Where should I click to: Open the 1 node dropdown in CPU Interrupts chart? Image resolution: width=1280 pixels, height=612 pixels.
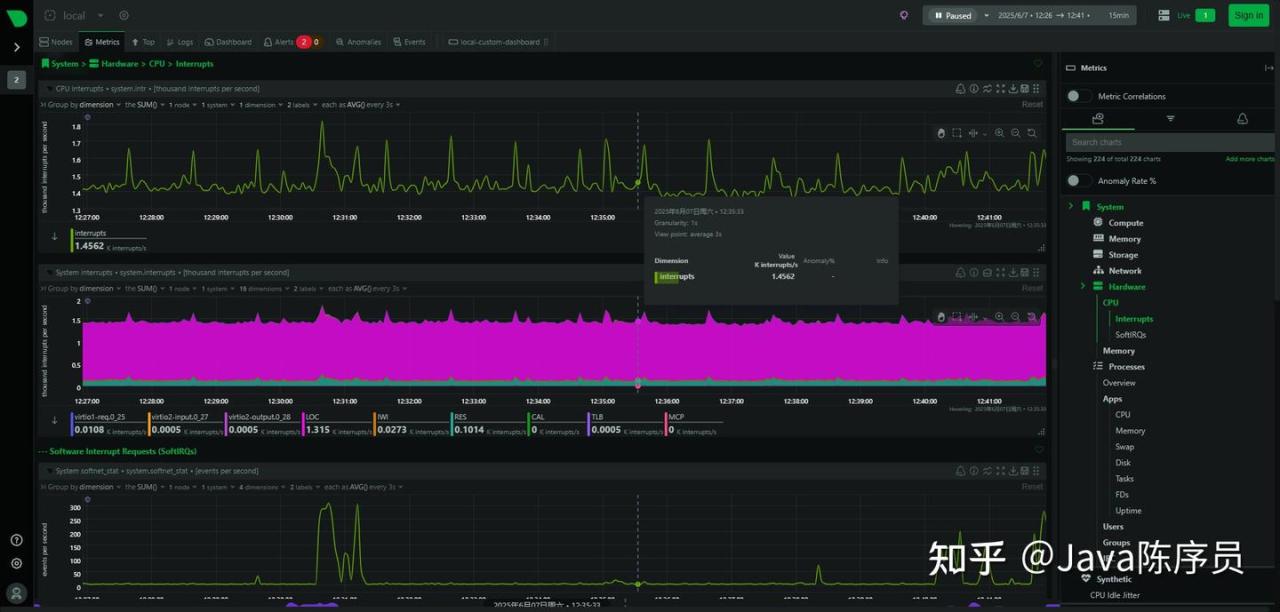183,105
